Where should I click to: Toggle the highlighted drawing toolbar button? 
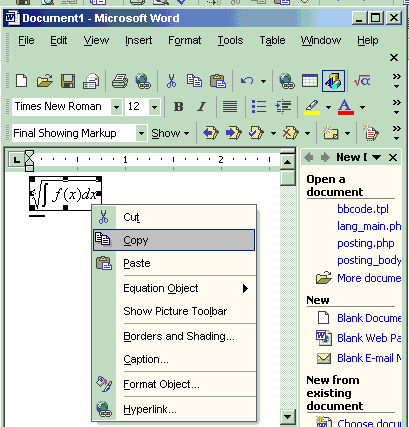(333, 81)
